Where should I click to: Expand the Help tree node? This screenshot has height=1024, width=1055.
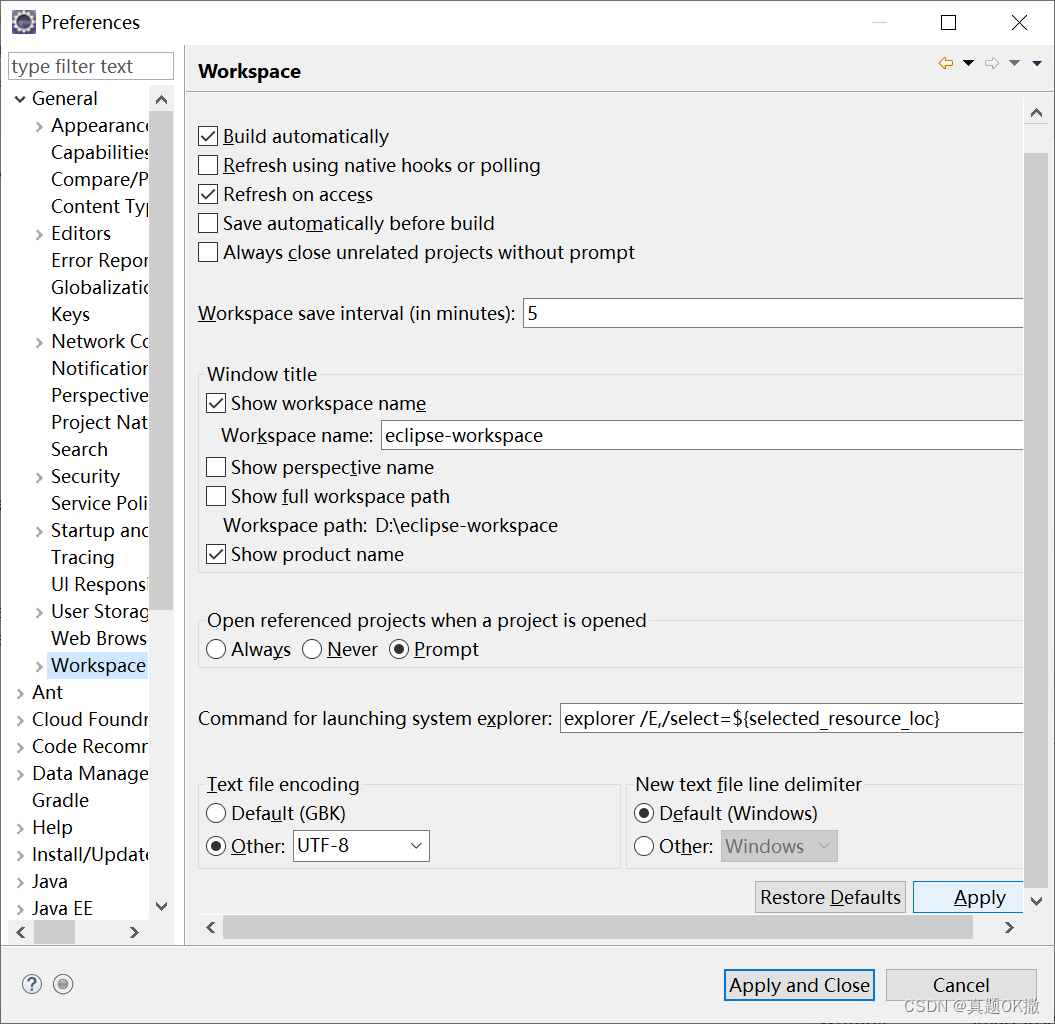pyautogui.click(x=20, y=828)
